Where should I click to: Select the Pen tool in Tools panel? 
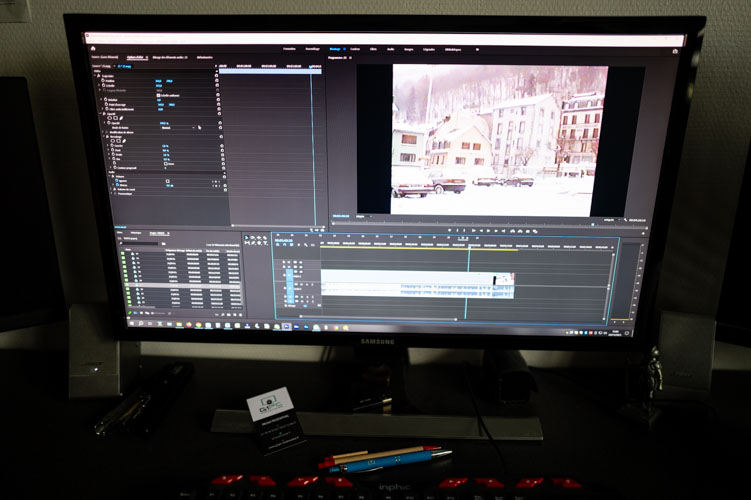pos(253,243)
